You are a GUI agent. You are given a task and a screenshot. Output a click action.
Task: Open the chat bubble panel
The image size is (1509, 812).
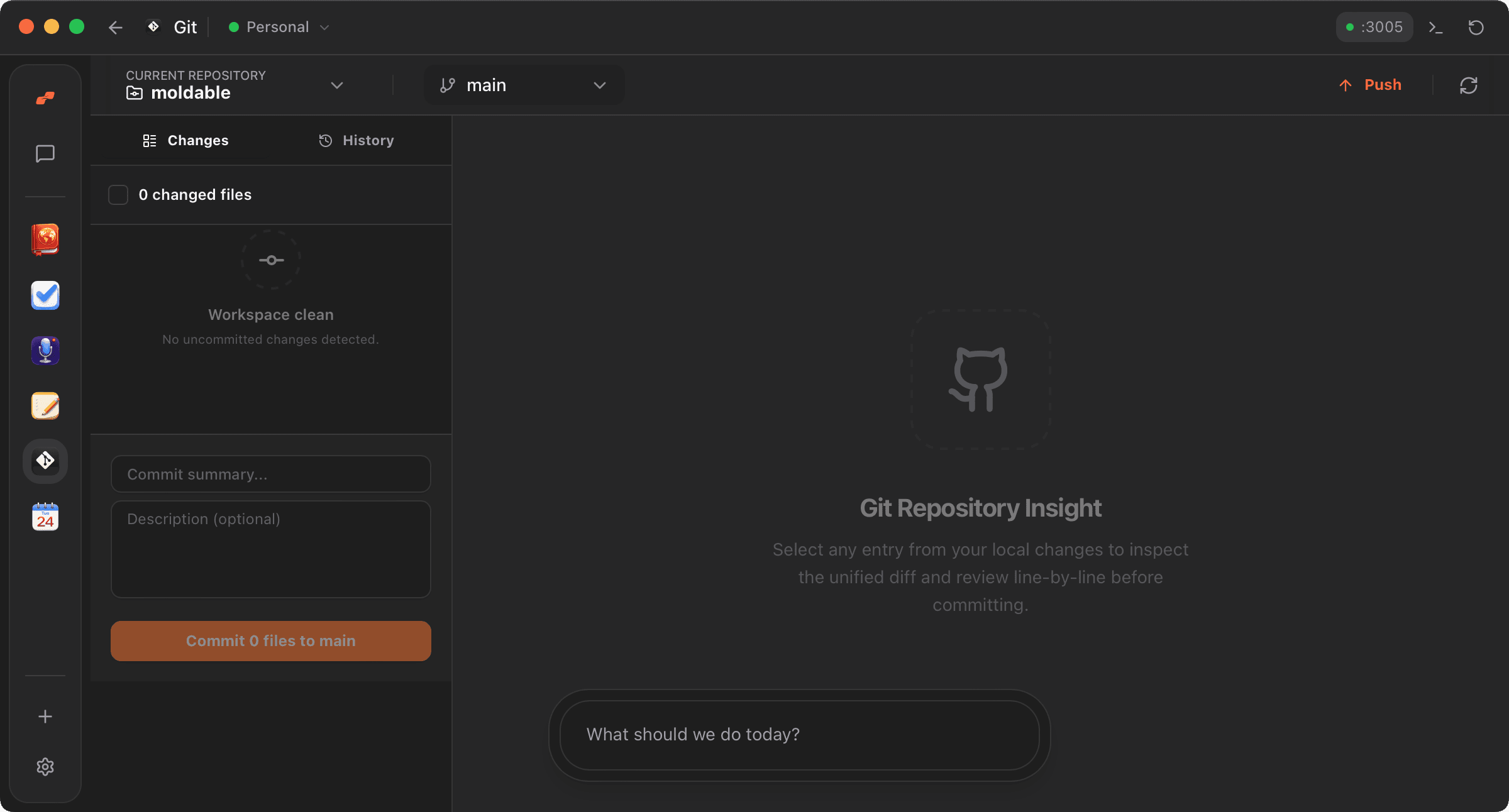[x=45, y=153]
